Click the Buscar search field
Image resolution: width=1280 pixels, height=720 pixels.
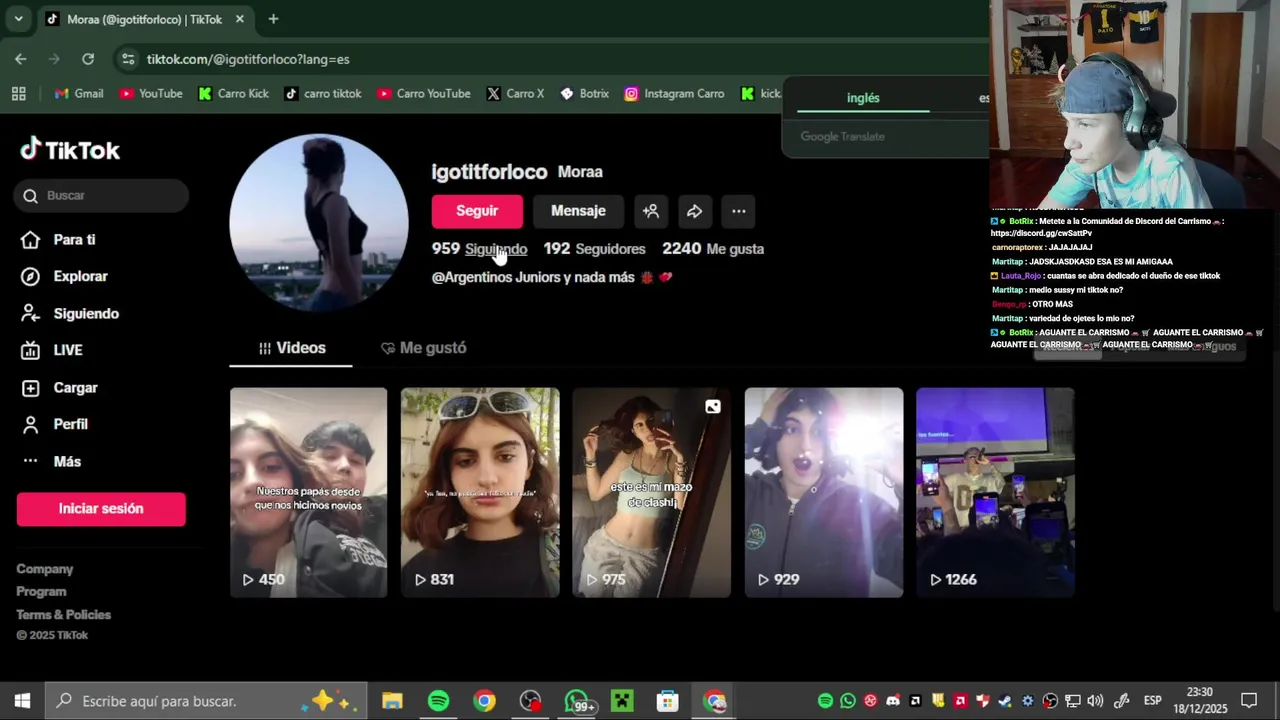pyautogui.click(x=101, y=195)
